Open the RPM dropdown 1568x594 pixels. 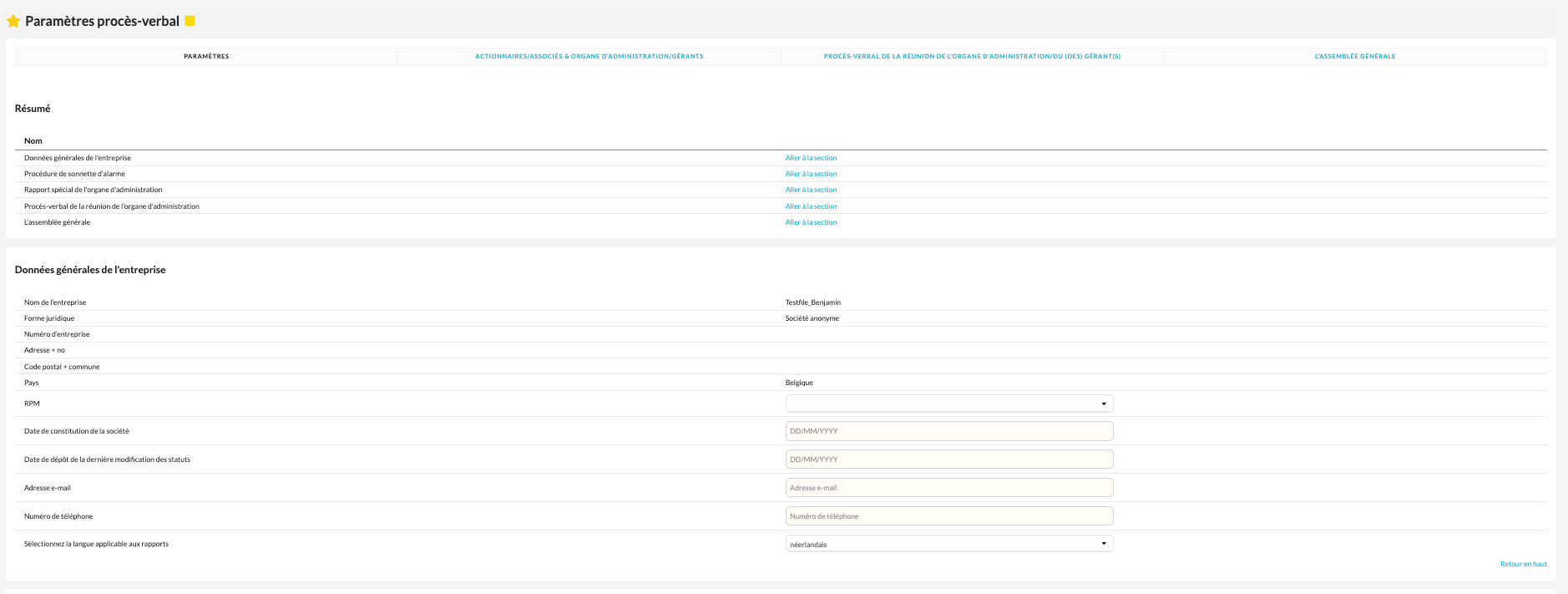[949, 404]
